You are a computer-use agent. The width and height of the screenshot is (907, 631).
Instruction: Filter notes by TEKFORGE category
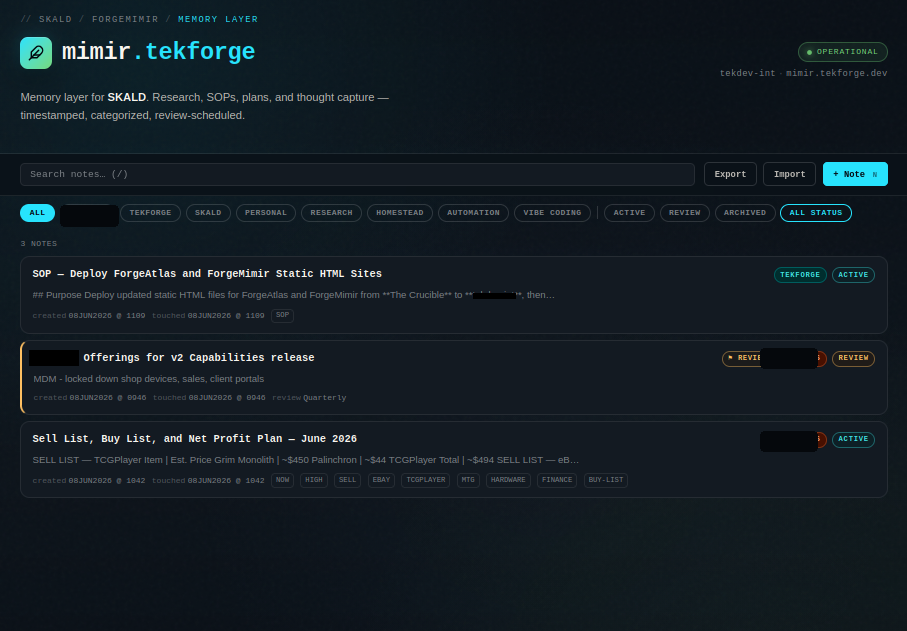click(150, 213)
